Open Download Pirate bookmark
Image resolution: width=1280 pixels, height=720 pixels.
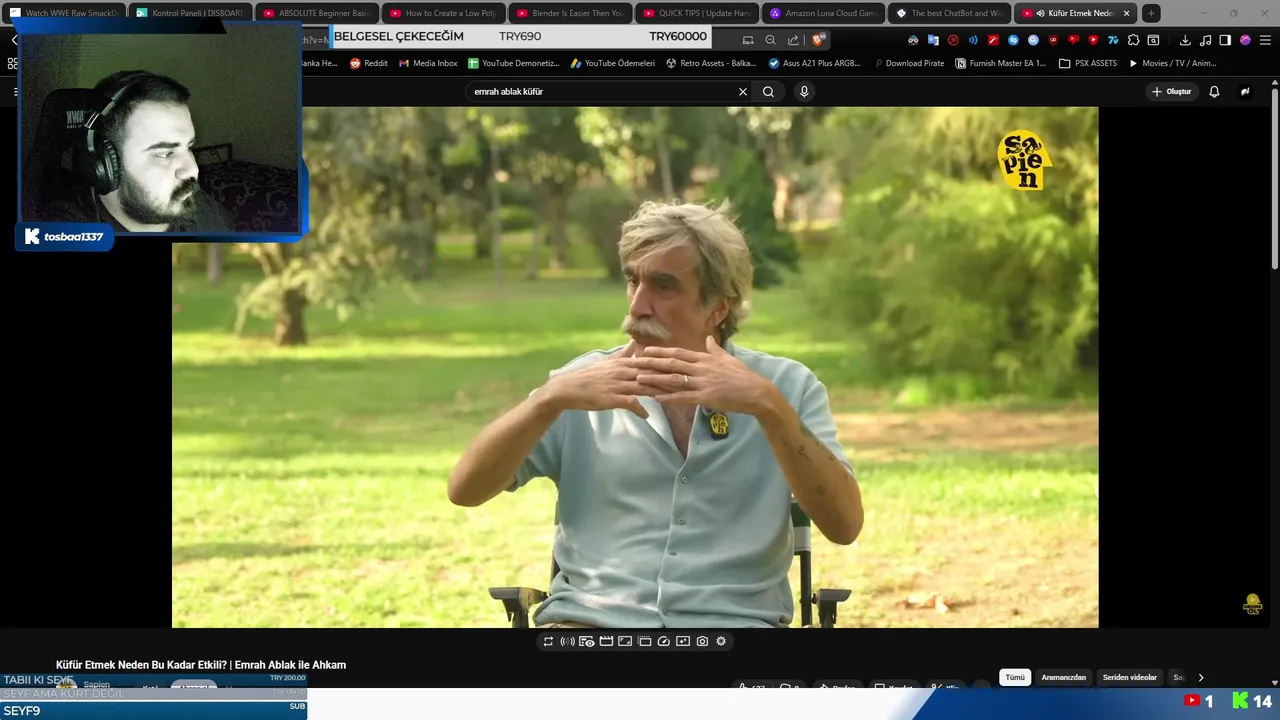[x=909, y=63]
